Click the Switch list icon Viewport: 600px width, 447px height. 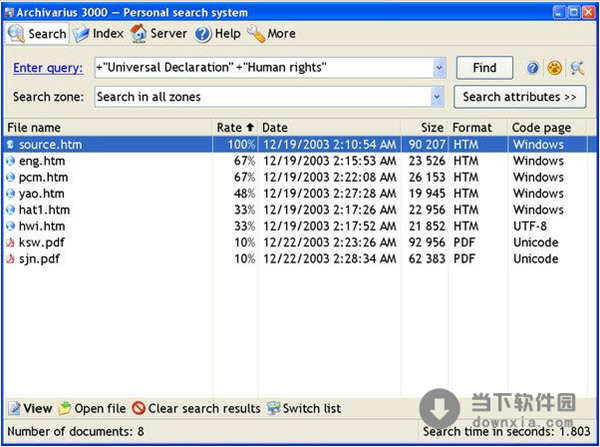(273, 408)
